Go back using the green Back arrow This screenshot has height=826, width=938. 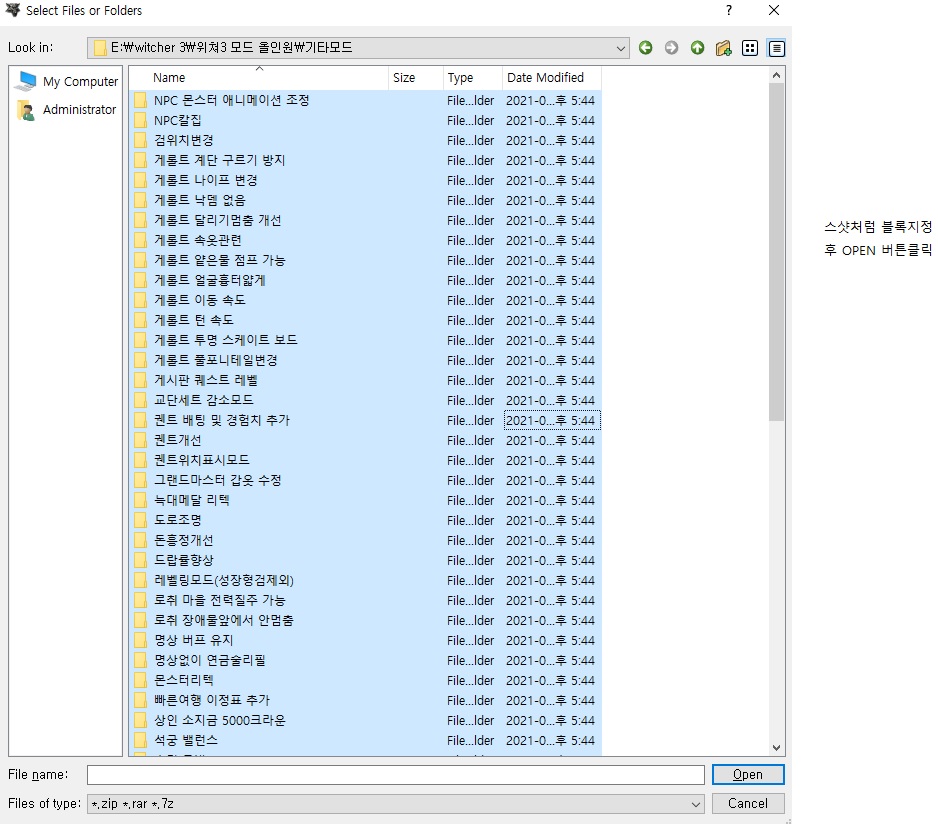point(645,48)
